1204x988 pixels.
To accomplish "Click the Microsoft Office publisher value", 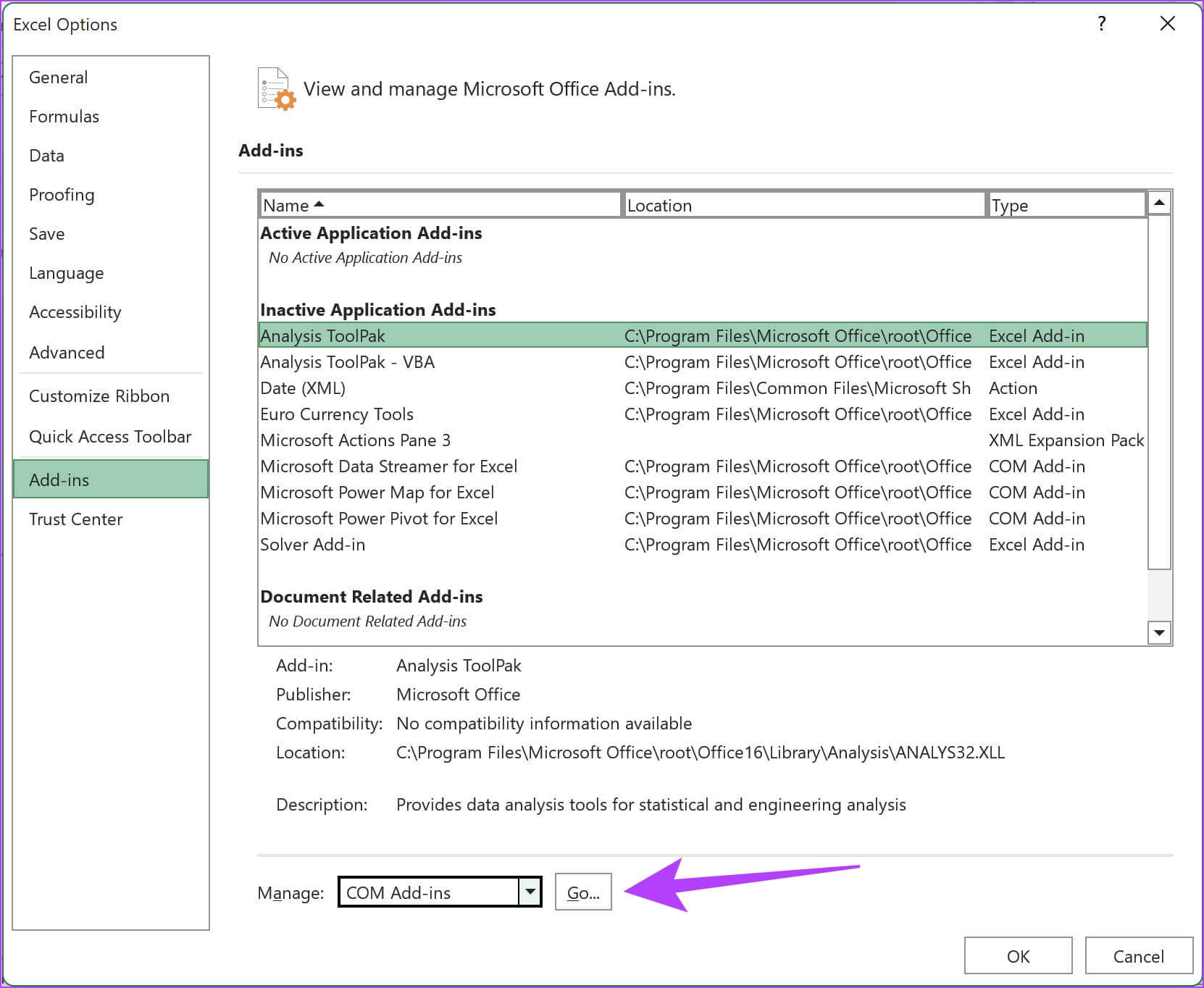I will (x=458, y=695).
